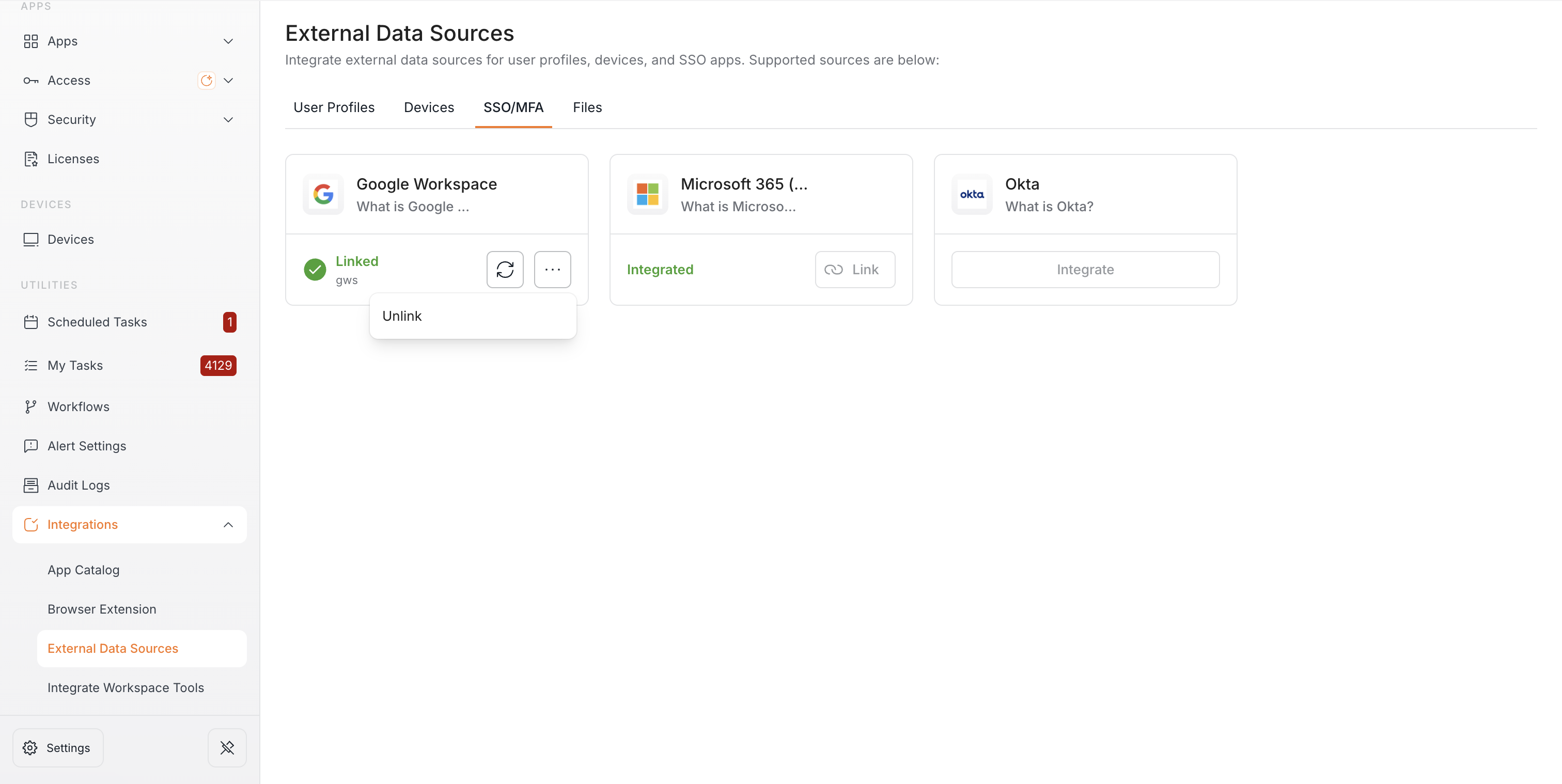The height and width of the screenshot is (784, 1562).
Task: Click the Microsoft 365 logo
Action: pyautogui.click(x=648, y=195)
